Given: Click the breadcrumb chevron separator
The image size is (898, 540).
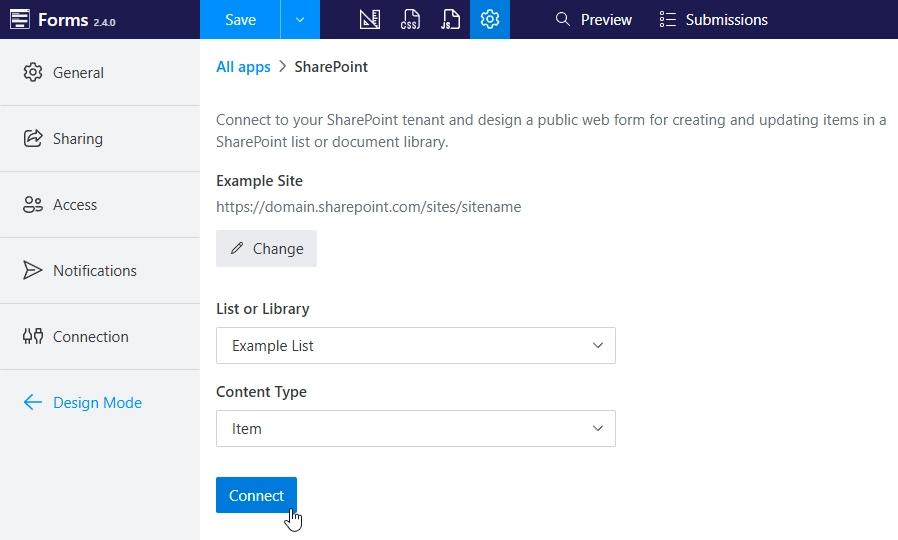Looking at the screenshot, I should (x=282, y=66).
